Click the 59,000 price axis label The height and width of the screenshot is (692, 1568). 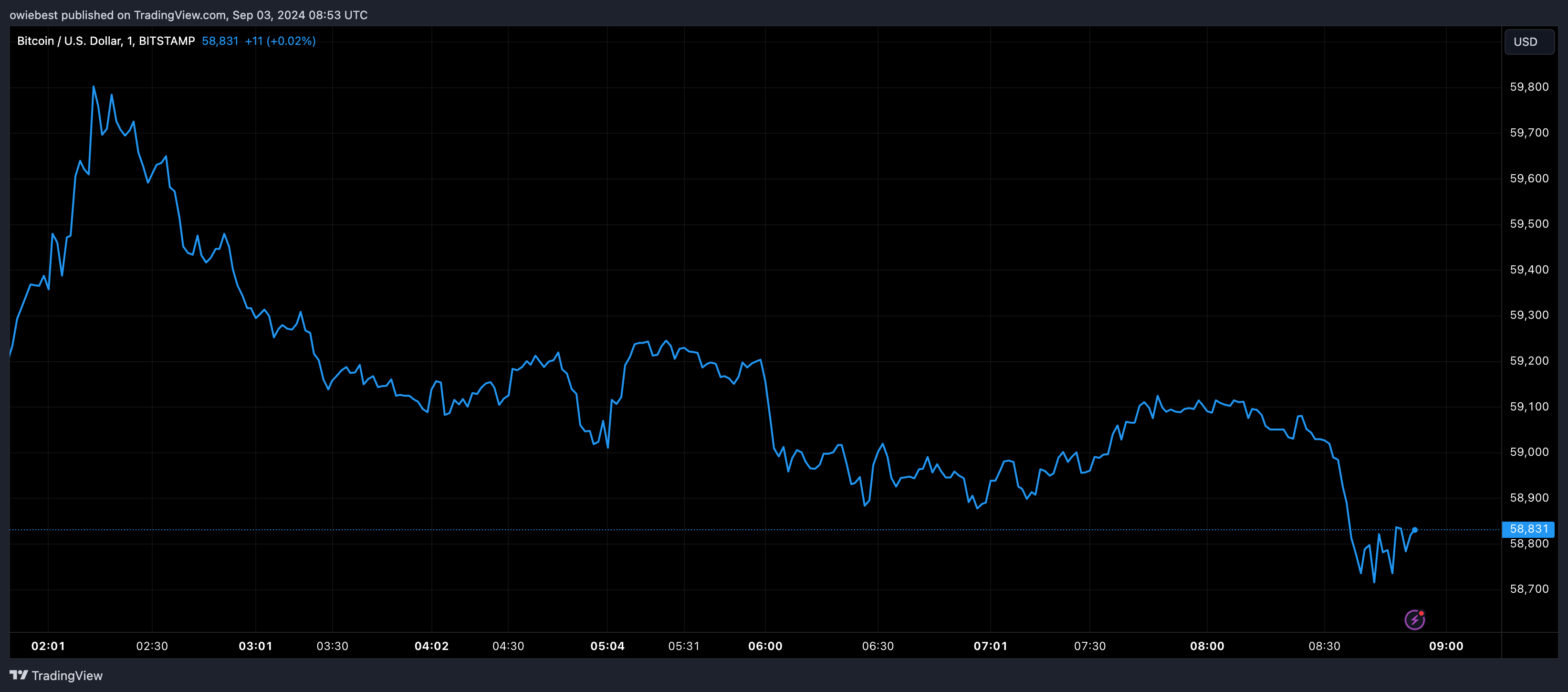pyautogui.click(x=1529, y=452)
